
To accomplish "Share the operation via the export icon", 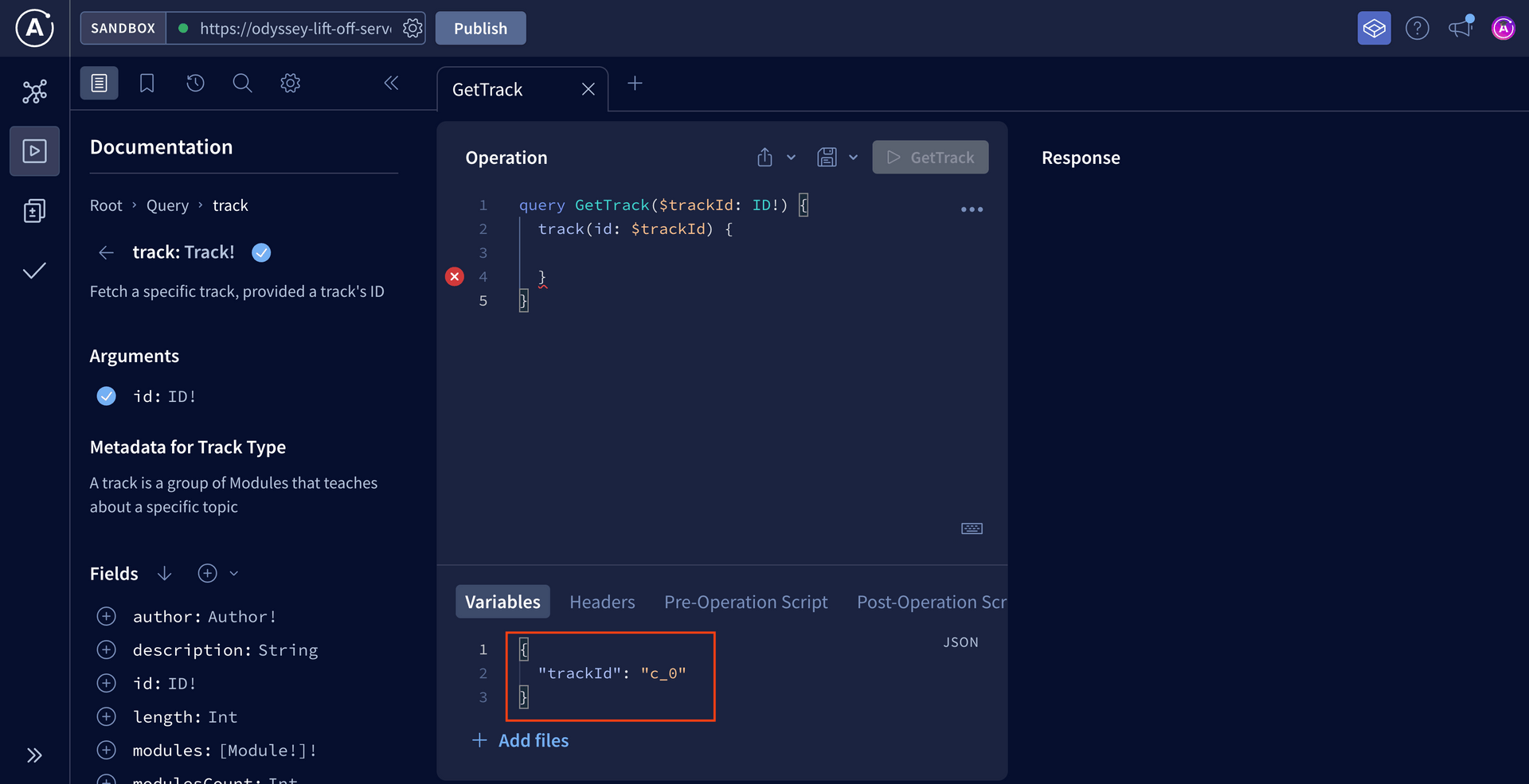I will tap(764, 157).
